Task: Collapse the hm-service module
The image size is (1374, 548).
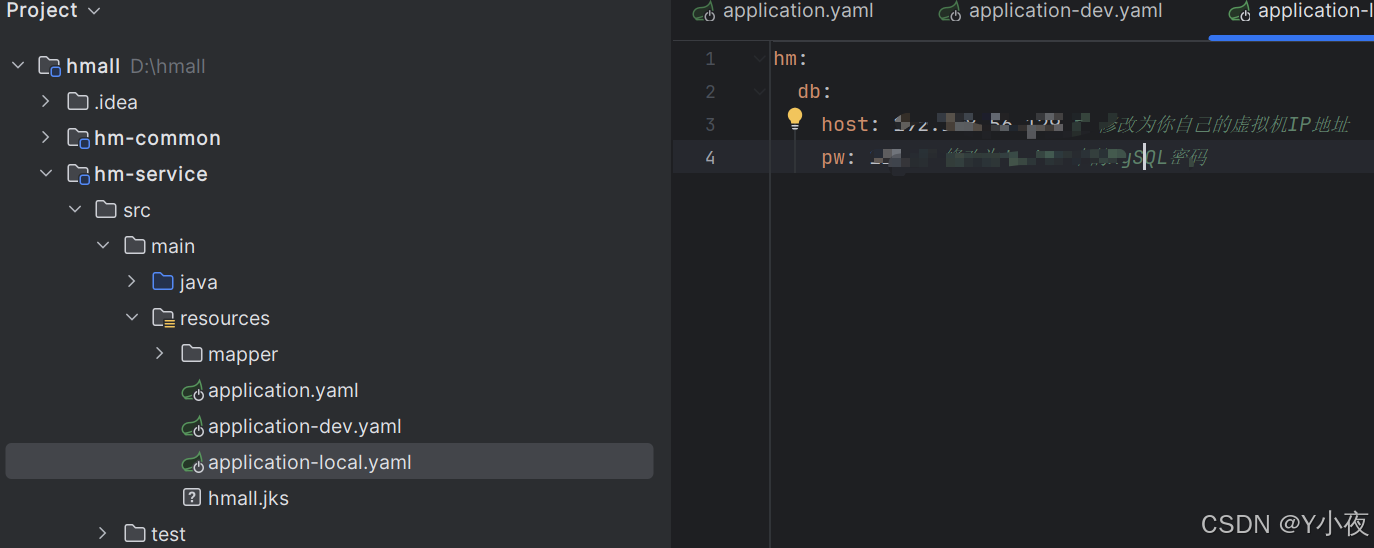Action: point(45,174)
